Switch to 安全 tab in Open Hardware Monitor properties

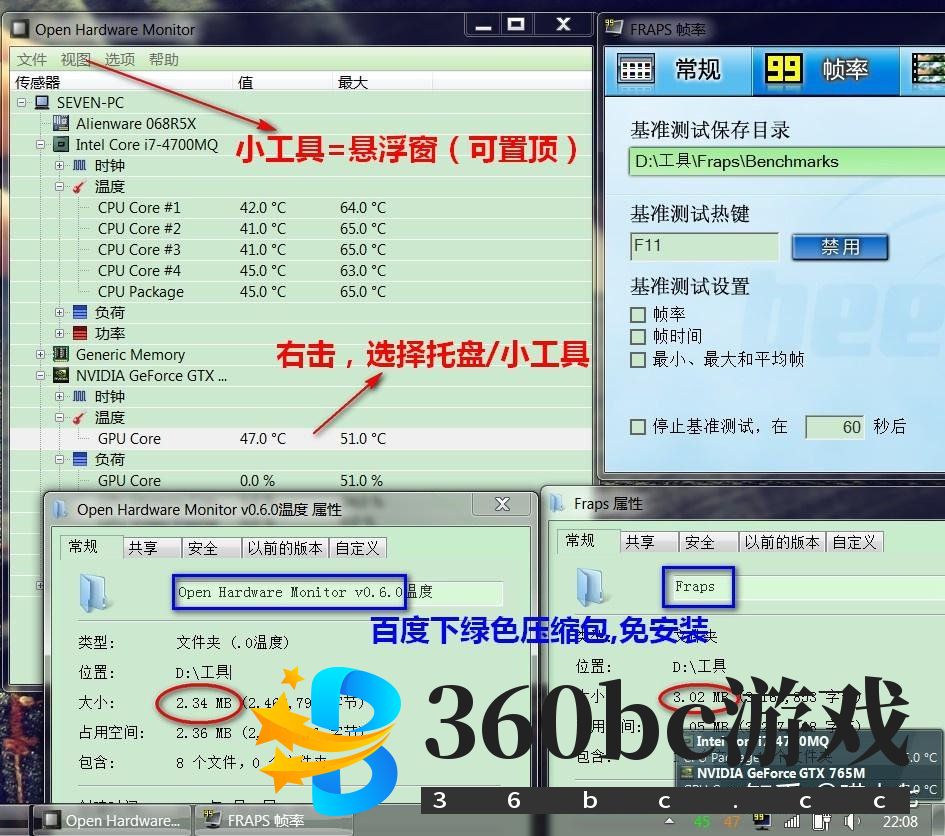pos(203,548)
